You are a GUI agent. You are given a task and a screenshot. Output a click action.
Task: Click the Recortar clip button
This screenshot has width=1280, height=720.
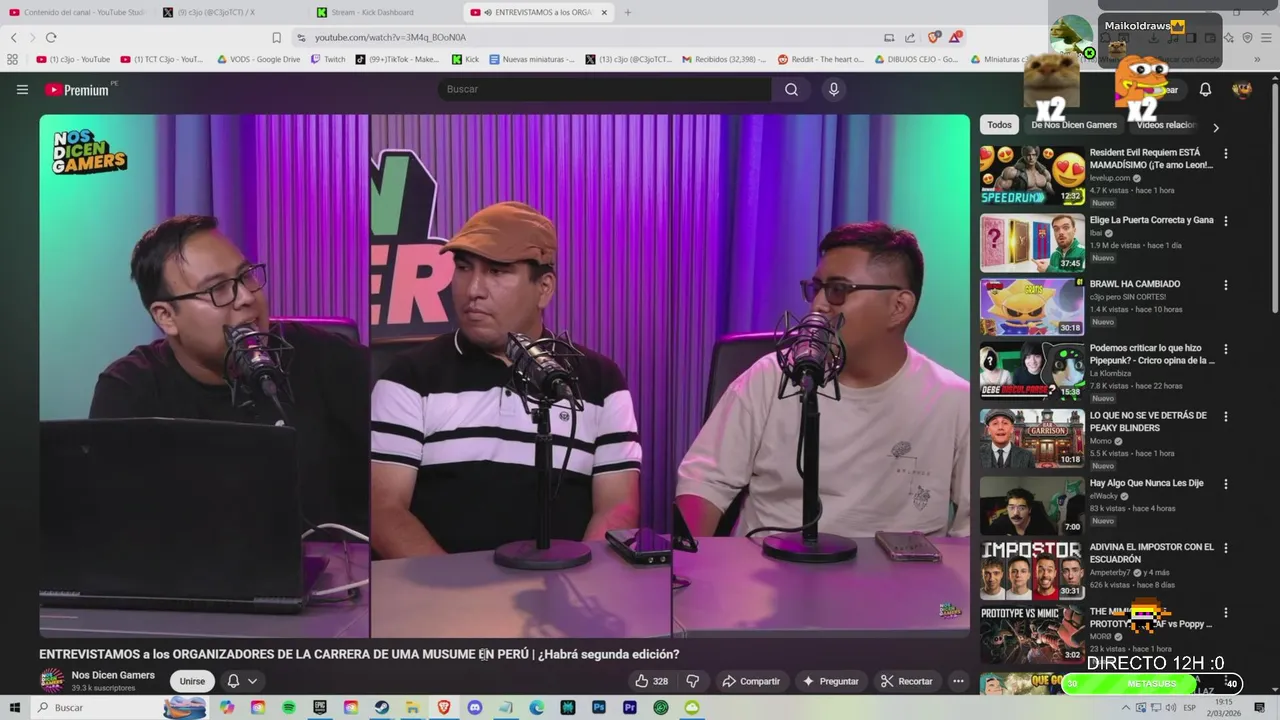tap(906, 681)
